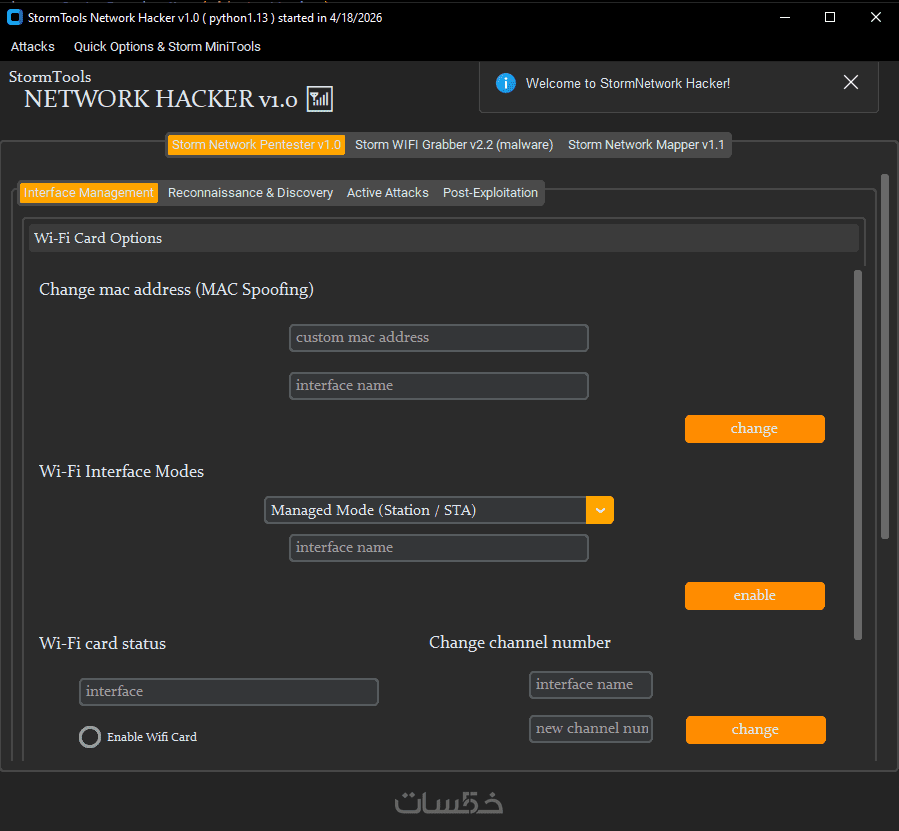Viewport: 899px width, 831px height.
Task: Expand the Wi-Fi interface mode dropdown arrow
Action: click(x=600, y=510)
